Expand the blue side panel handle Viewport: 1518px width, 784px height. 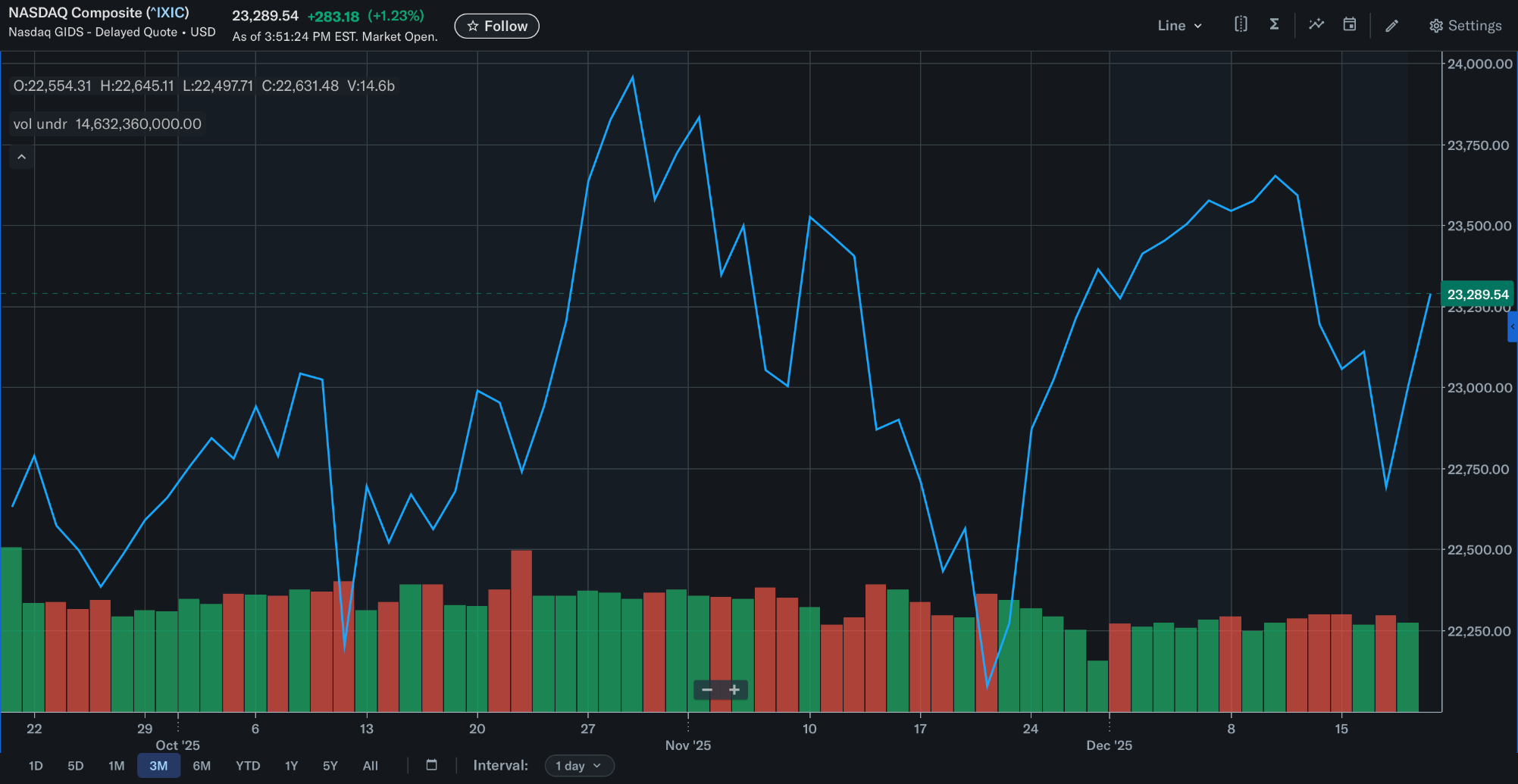(x=1512, y=327)
